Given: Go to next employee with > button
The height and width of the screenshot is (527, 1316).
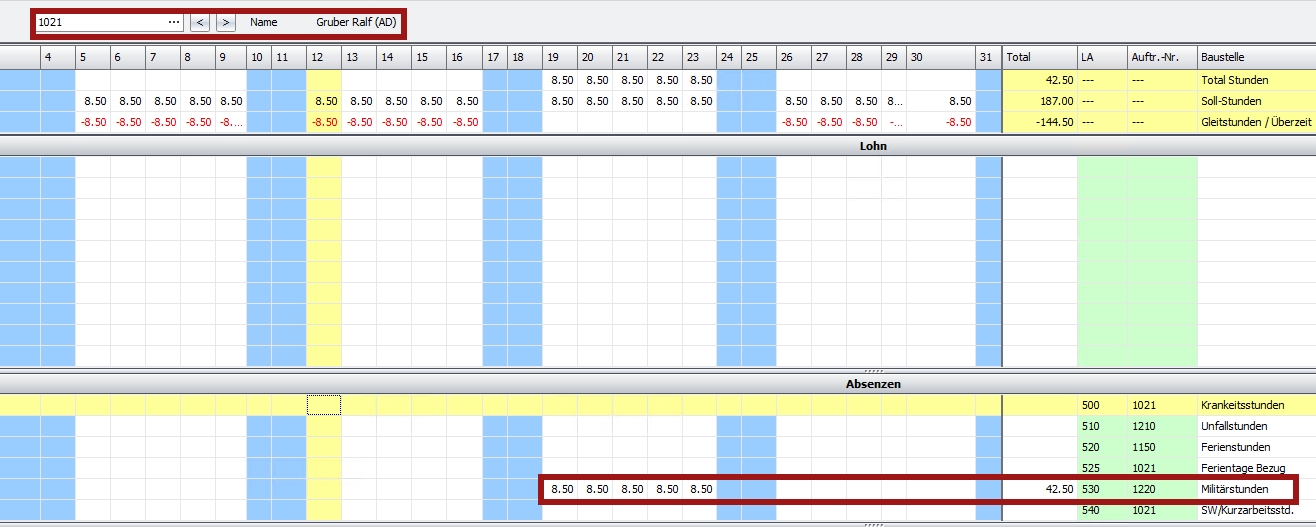Looking at the screenshot, I should tap(226, 22).
